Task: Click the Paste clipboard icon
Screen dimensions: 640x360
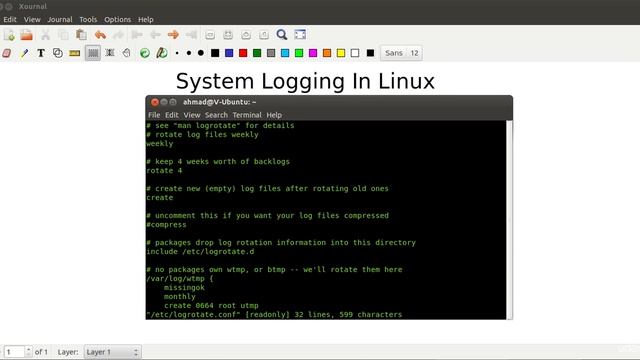Action: pyautogui.click(x=81, y=35)
